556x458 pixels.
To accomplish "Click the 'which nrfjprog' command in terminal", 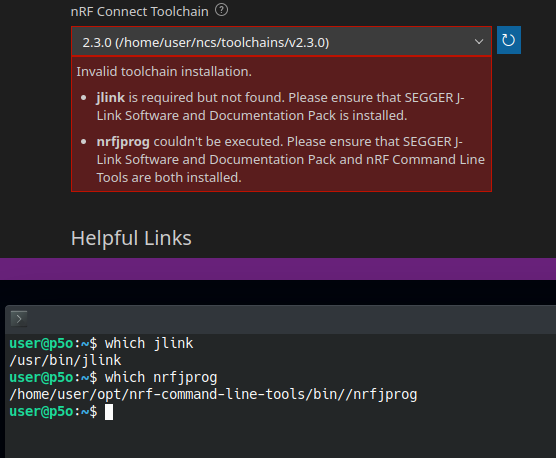I will click(161, 378).
